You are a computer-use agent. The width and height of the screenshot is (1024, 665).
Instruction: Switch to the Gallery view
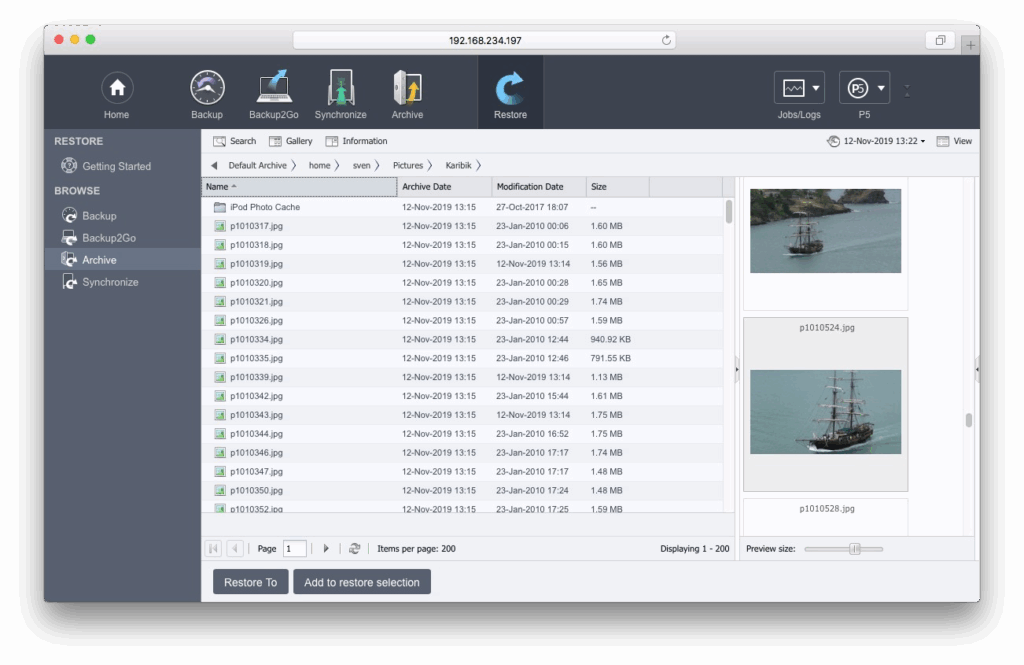pyautogui.click(x=291, y=141)
